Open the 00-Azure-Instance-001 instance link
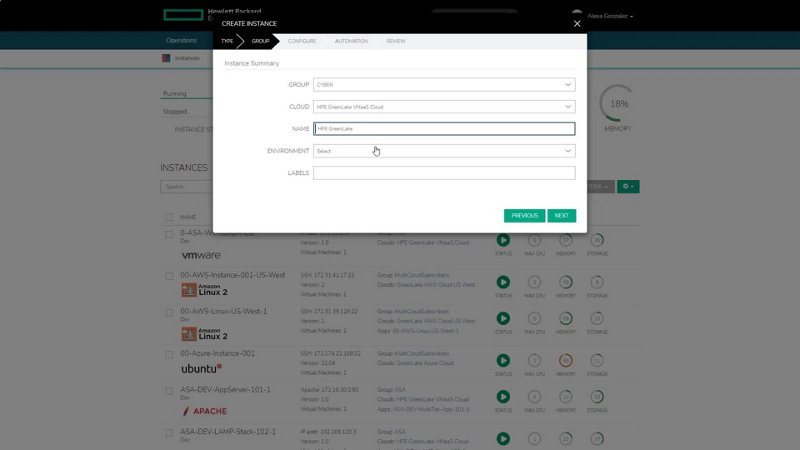 coord(217,353)
